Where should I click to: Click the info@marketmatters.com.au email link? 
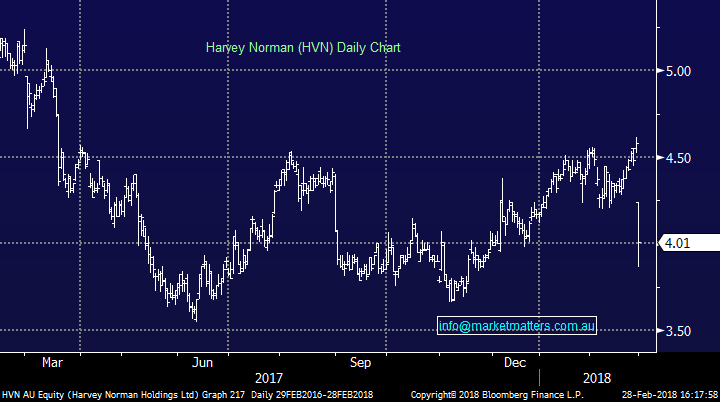click(517, 326)
